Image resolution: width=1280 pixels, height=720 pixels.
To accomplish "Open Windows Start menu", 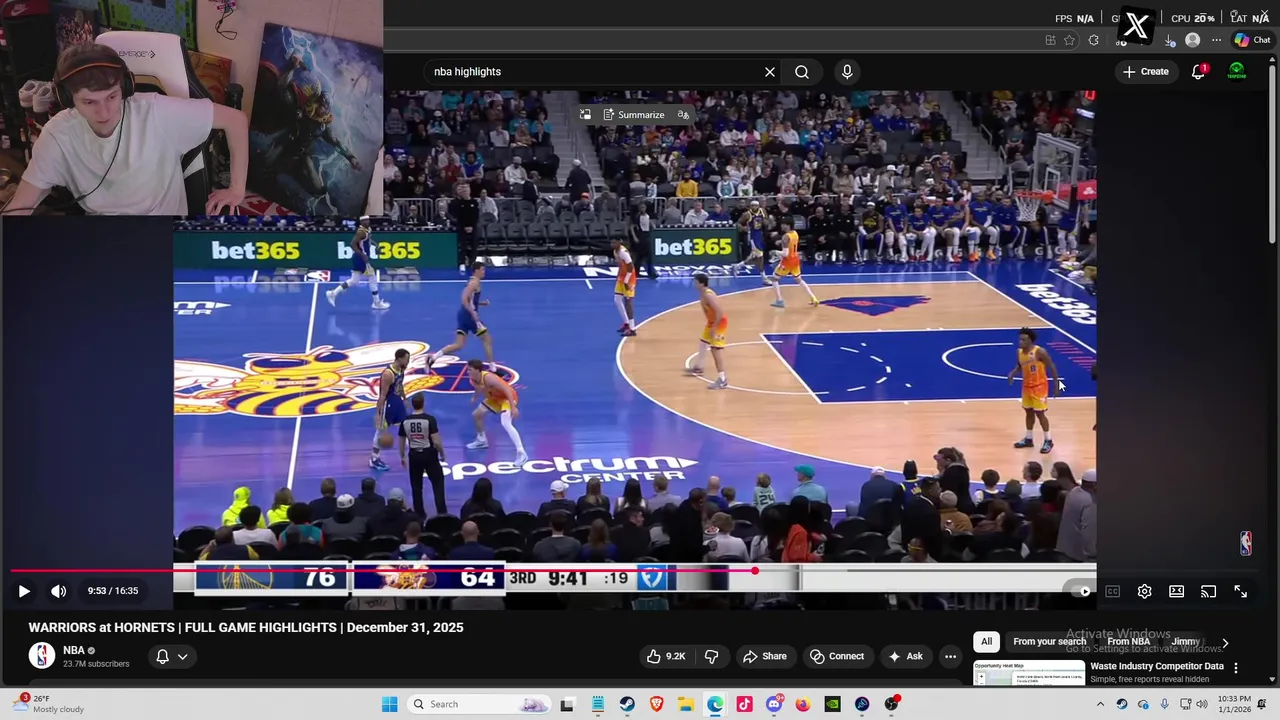I will click(389, 704).
